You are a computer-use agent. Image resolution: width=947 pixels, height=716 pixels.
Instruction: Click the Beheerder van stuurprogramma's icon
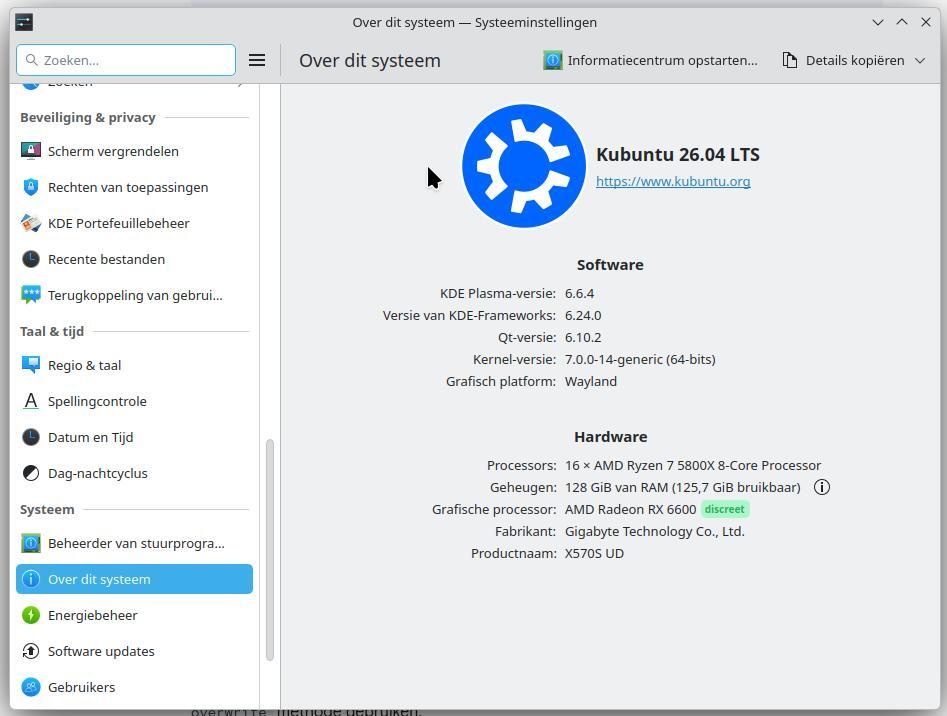31,543
